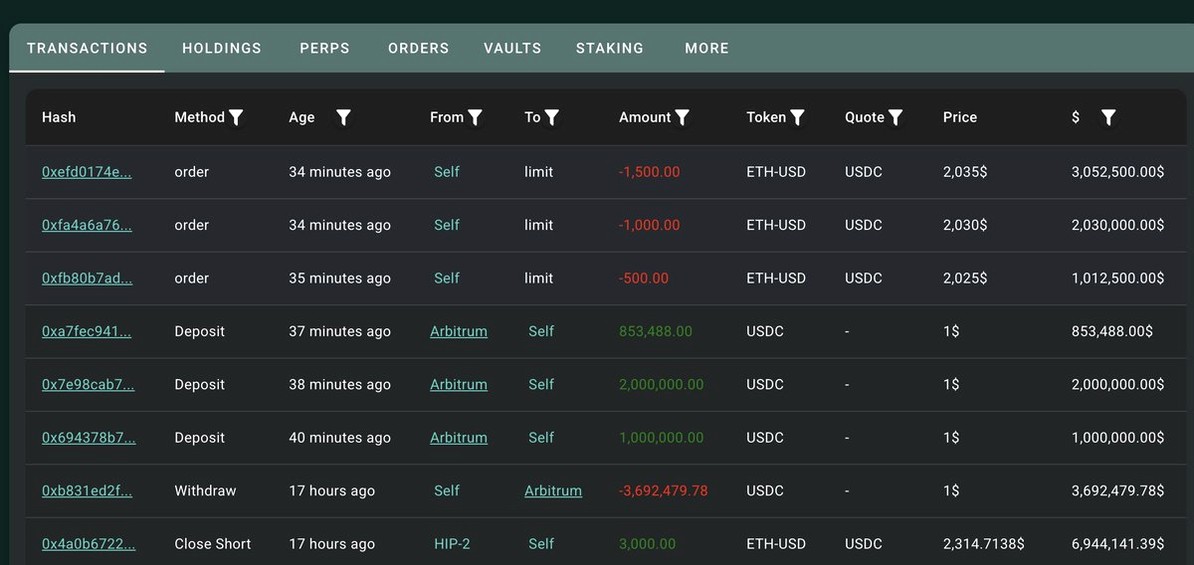Image resolution: width=1194 pixels, height=565 pixels.
Task: Click the Price column header
Action: [959, 117]
